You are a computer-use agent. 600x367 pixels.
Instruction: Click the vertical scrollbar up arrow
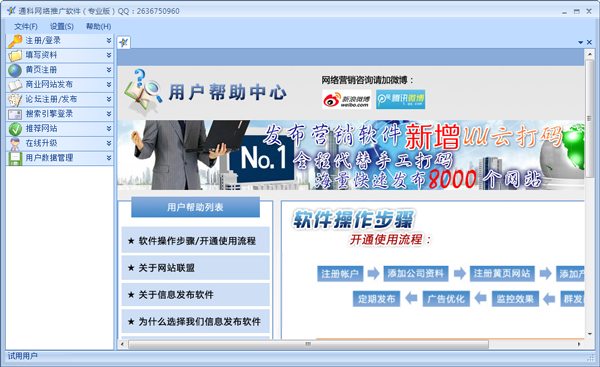point(589,54)
